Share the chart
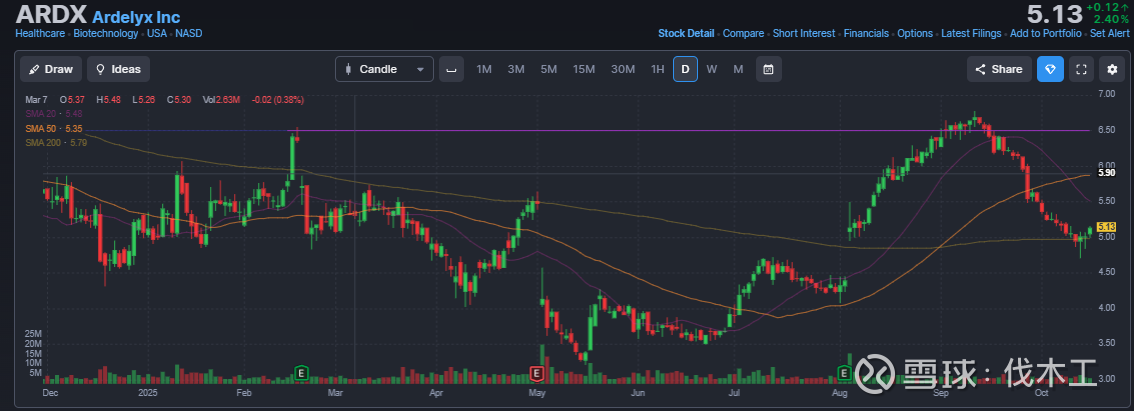 click(x=997, y=69)
